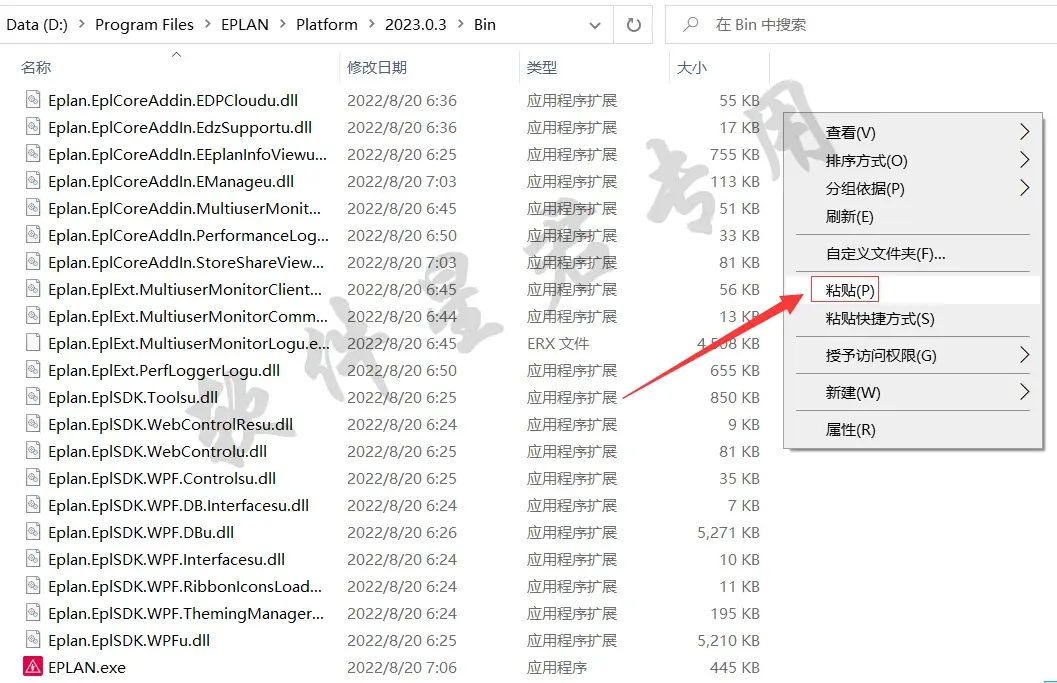The image size is (1057, 683).
Task: Select Eplan.EplSDK.WPF.ThemingManager... file name
Action: click(186, 613)
